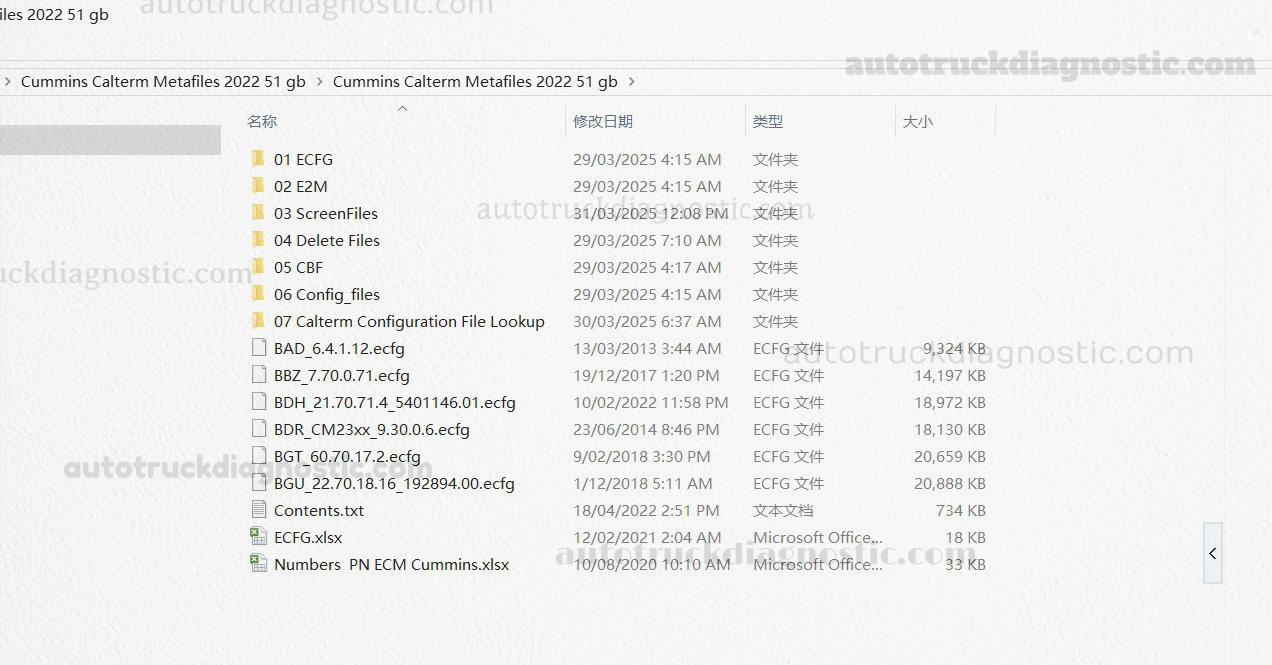The image size is (1272, 665).
Task: Select the BAD_6.4.1.12.ecfg file icon
Action: (x=258, y=348)
